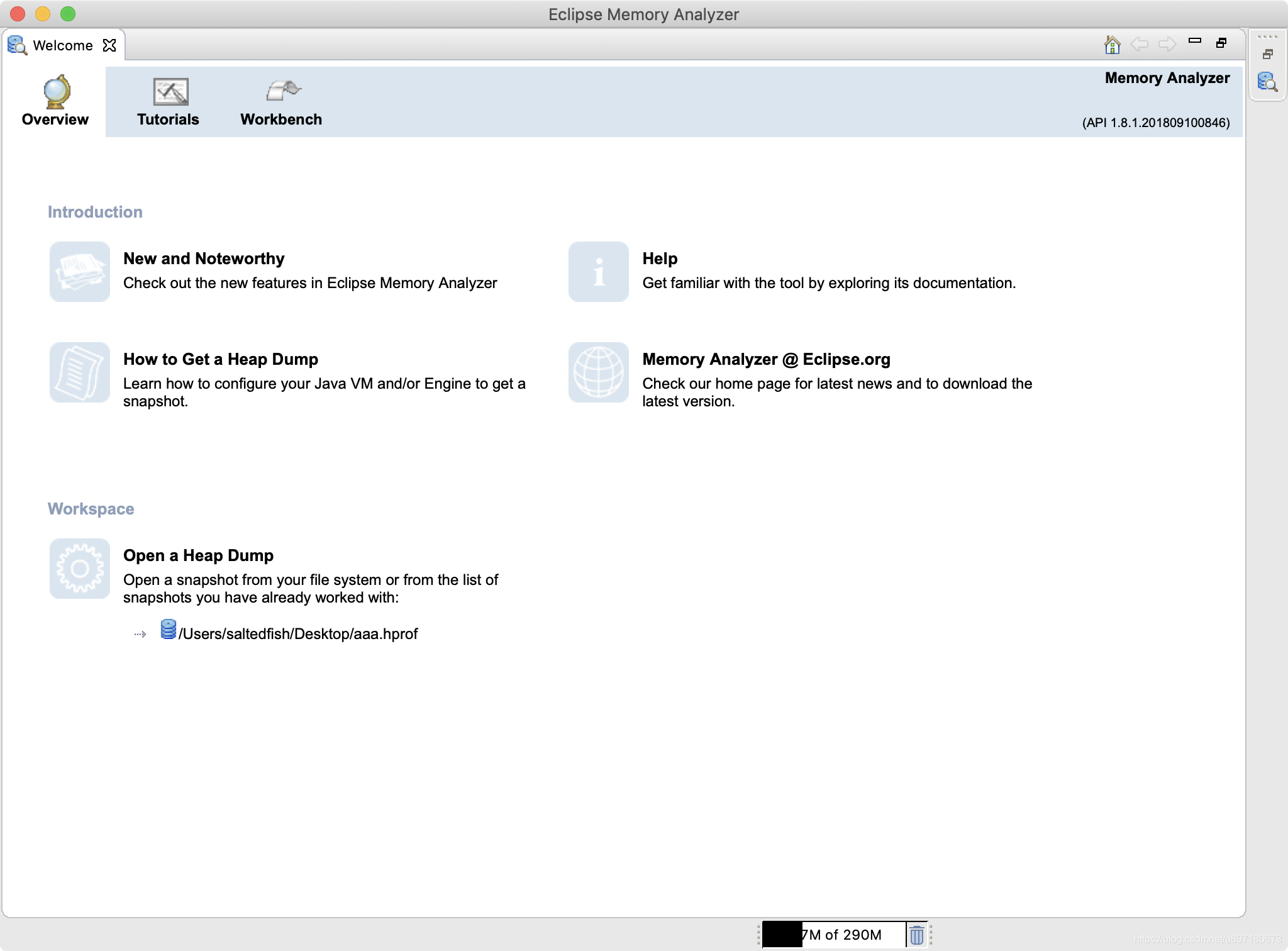1288x951 pixels.
Task: Open the Workbench label link
Action: click(x=281, y=120)
